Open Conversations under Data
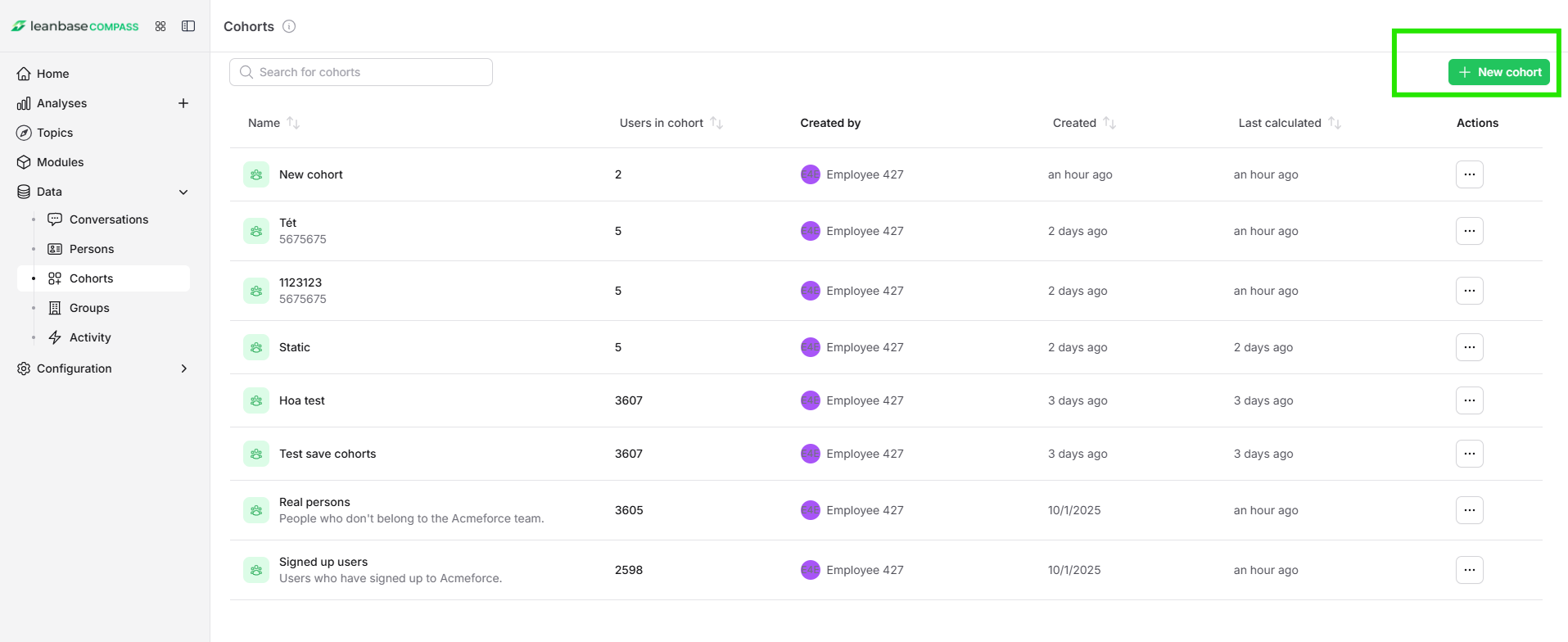Viewport: 1568px width, 642px height. pos(108,219)
